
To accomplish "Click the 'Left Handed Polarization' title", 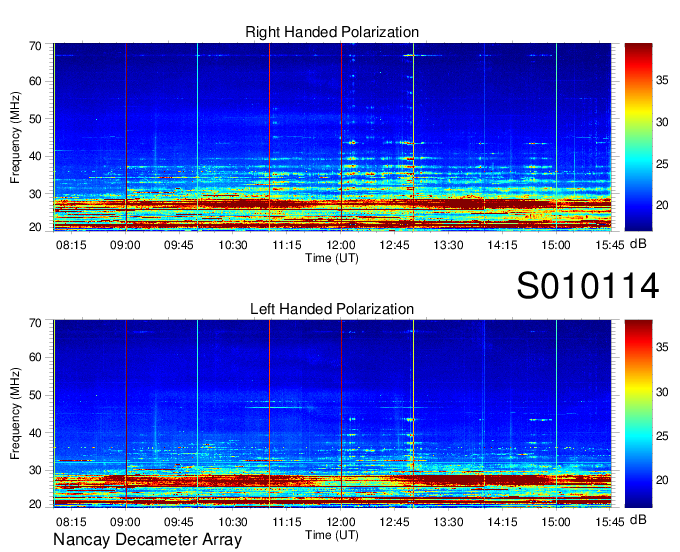I will pyautogui.click(x=332, y=309).
